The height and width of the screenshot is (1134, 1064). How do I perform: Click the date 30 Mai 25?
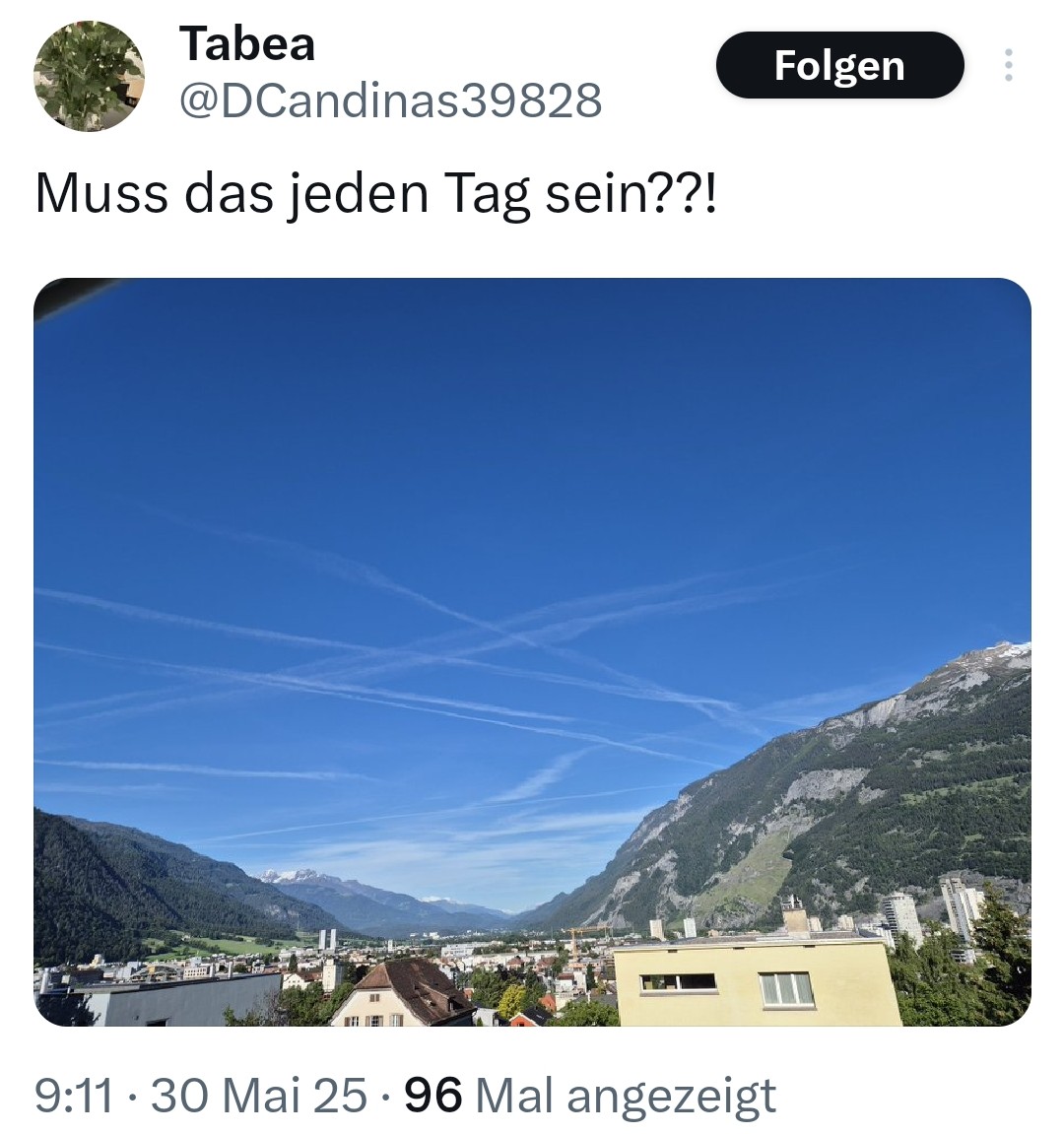[258, 1095]
